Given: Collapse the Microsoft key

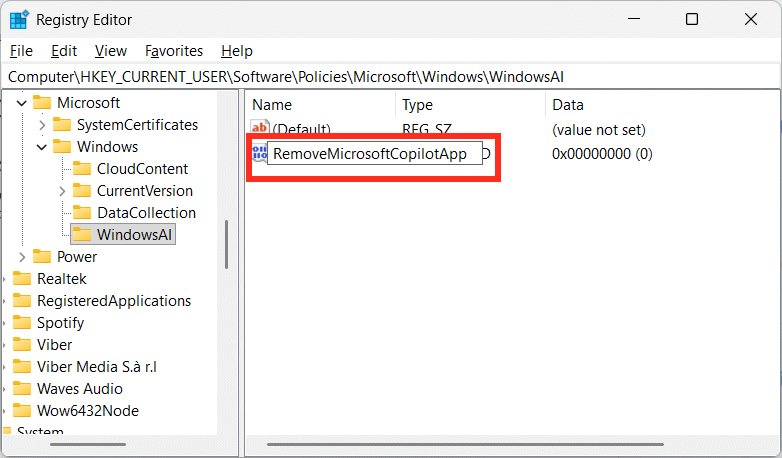Looking at the screenshot, I should (x=22, y=103).
